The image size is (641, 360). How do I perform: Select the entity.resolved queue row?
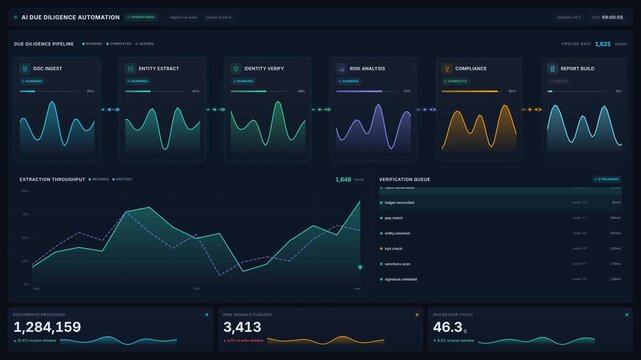click(500, 233)
